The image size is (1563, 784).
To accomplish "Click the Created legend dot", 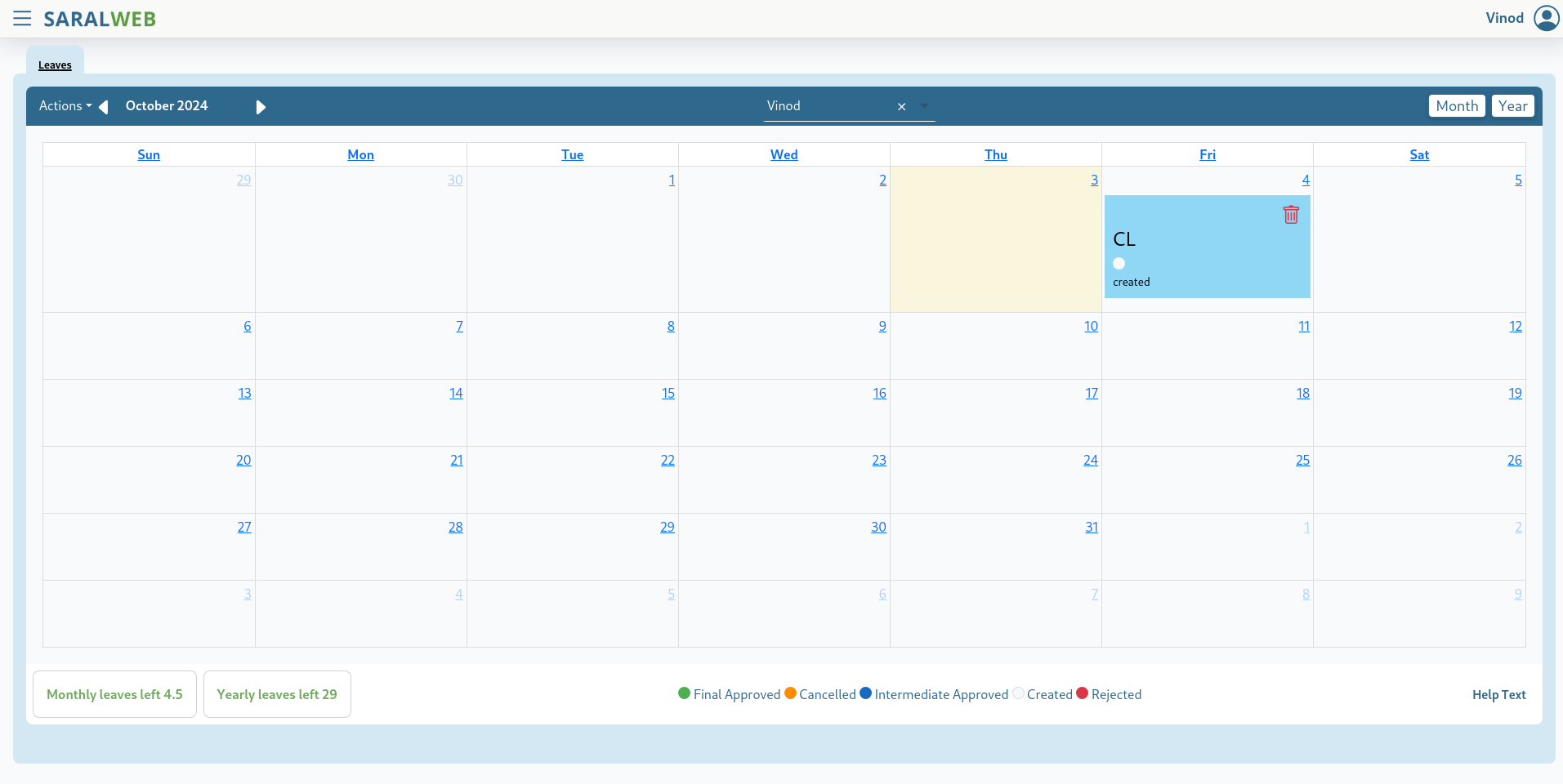I will click(1018, 693).
